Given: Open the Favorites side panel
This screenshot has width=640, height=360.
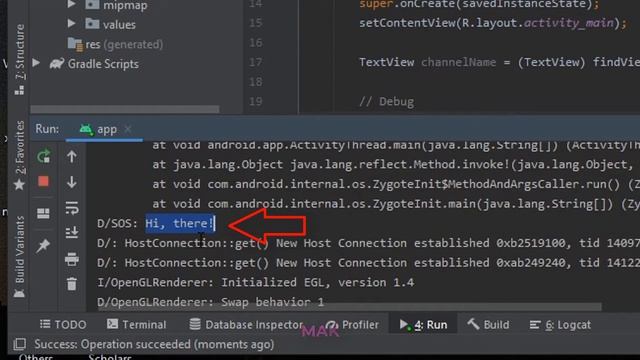Looking at the screenshot, I should [x=19, y=155].
